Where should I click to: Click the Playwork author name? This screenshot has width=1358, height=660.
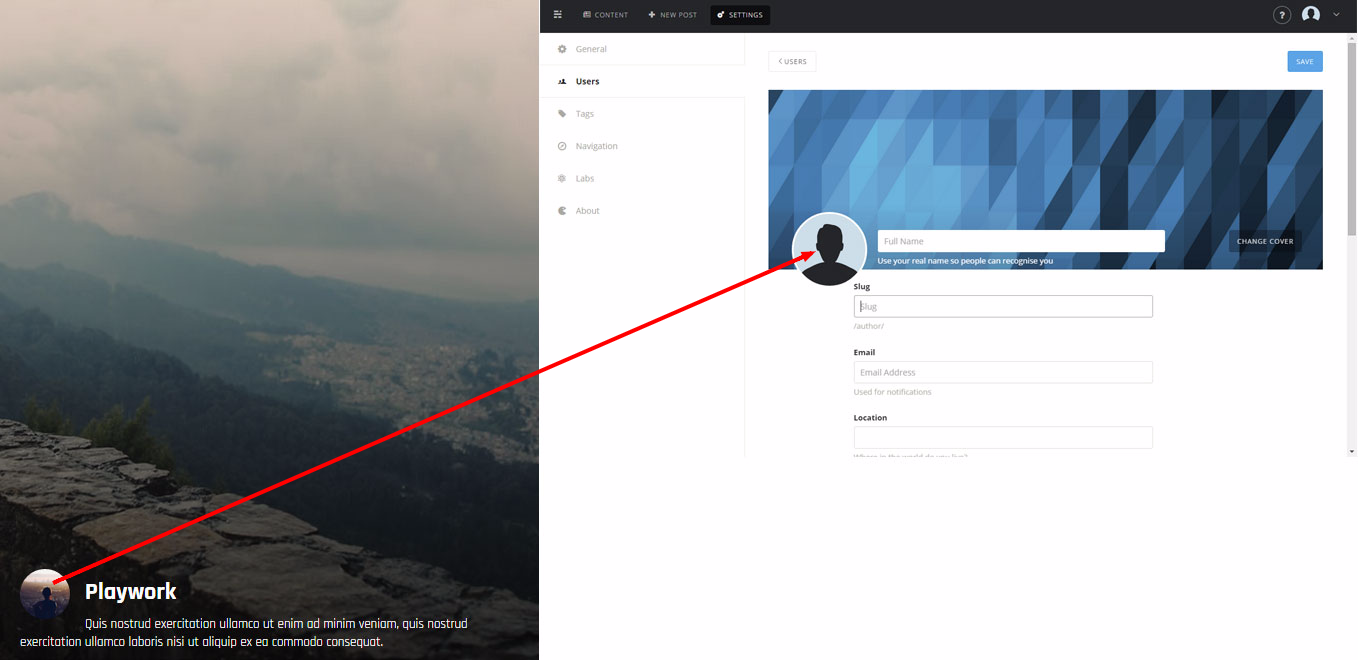131,592
